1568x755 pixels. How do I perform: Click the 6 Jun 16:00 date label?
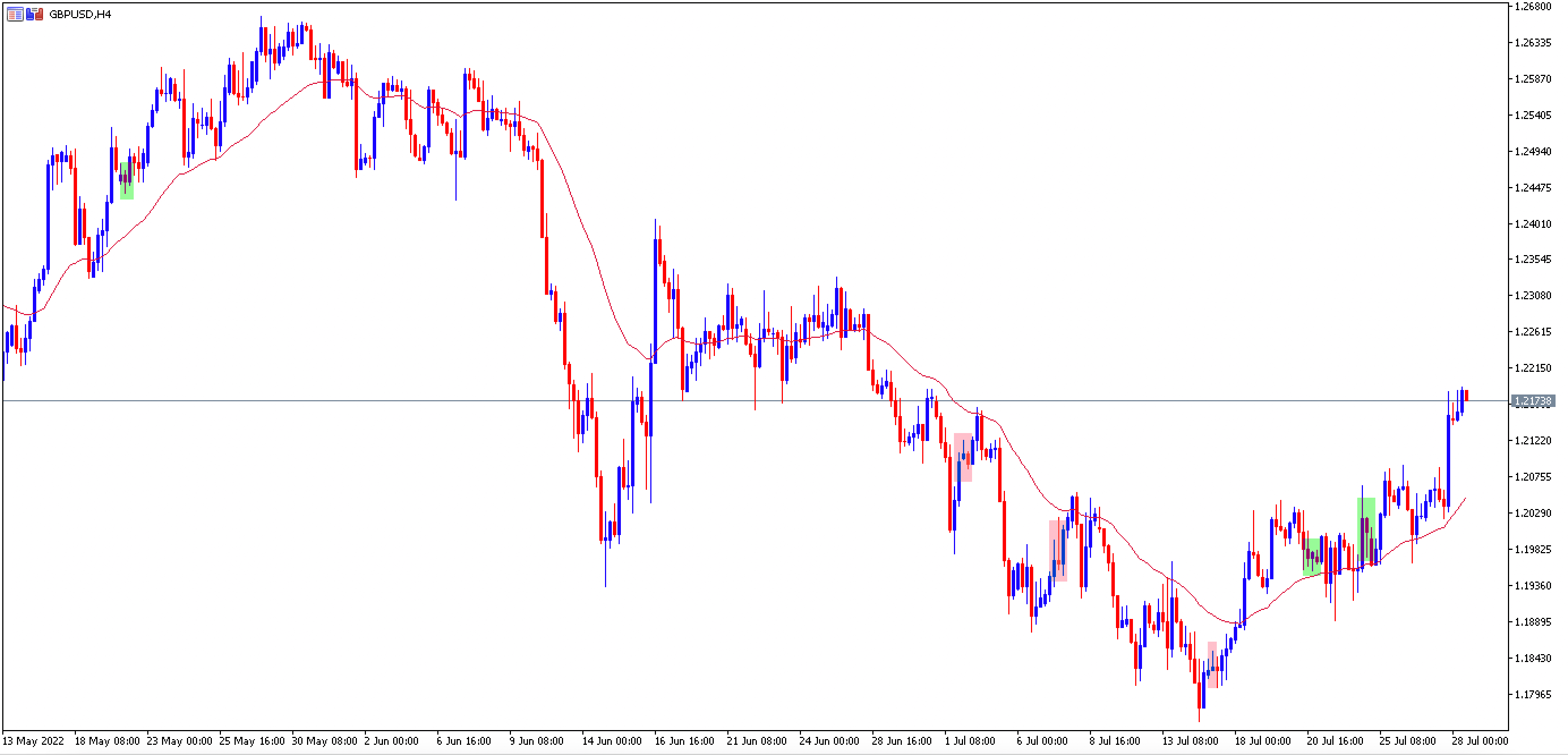tap(464, 741)
